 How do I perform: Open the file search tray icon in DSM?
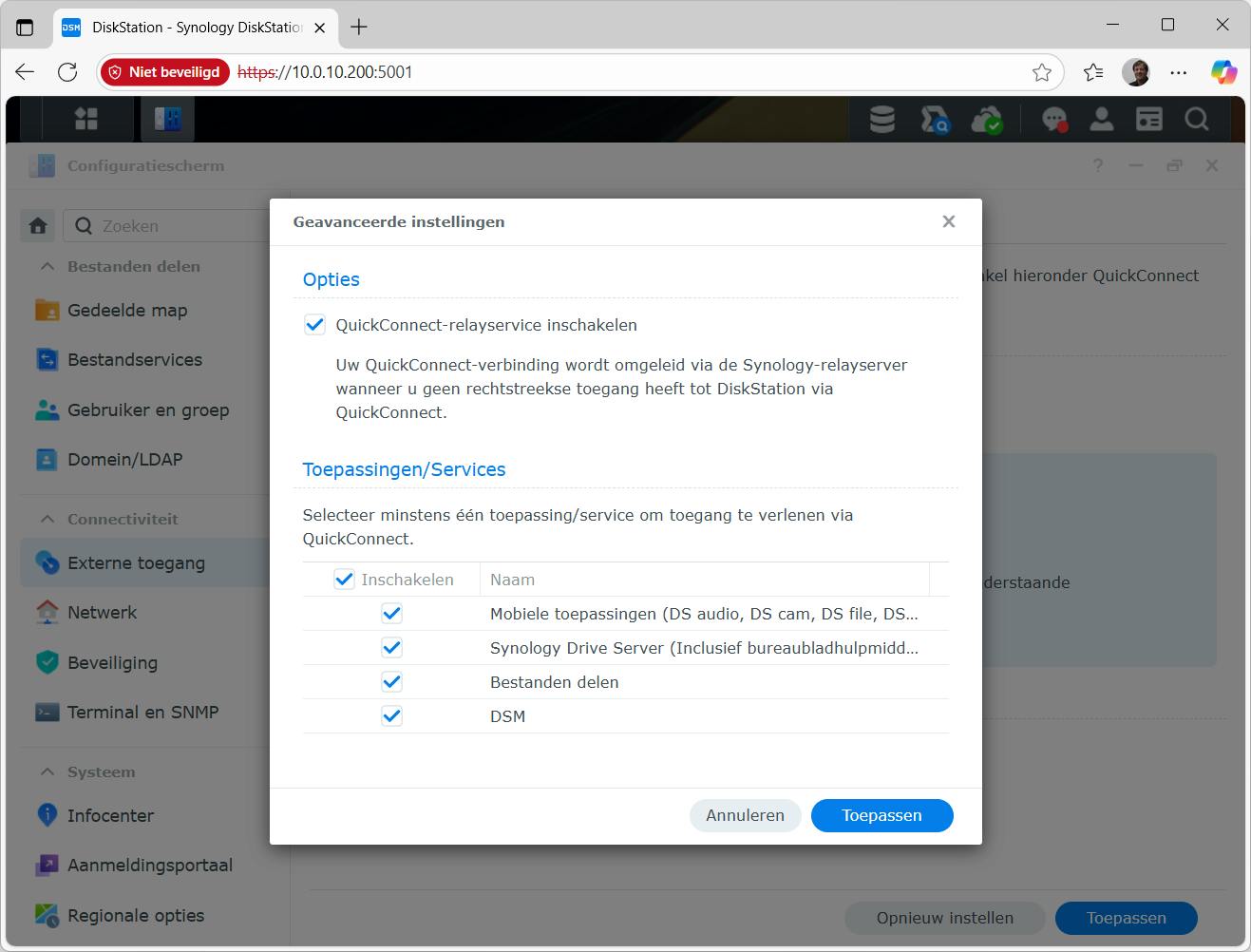935,119
